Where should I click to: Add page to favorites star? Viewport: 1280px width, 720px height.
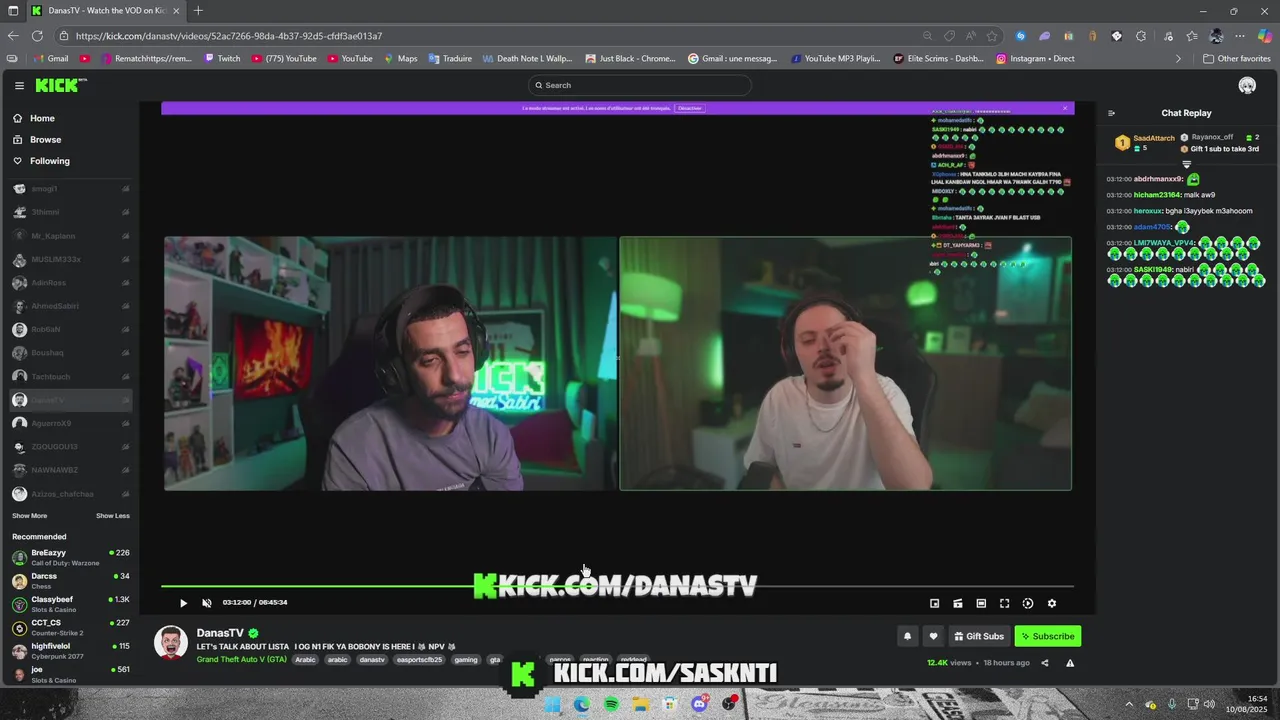click(992, 36)
